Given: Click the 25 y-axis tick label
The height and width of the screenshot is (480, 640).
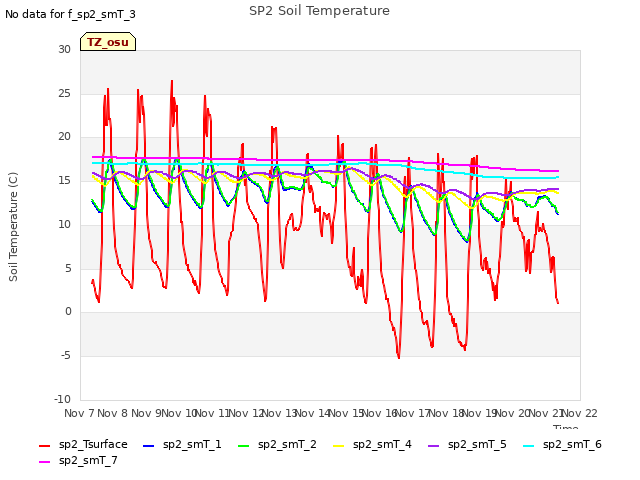Looking at the screenshot, I should point(64,93).
